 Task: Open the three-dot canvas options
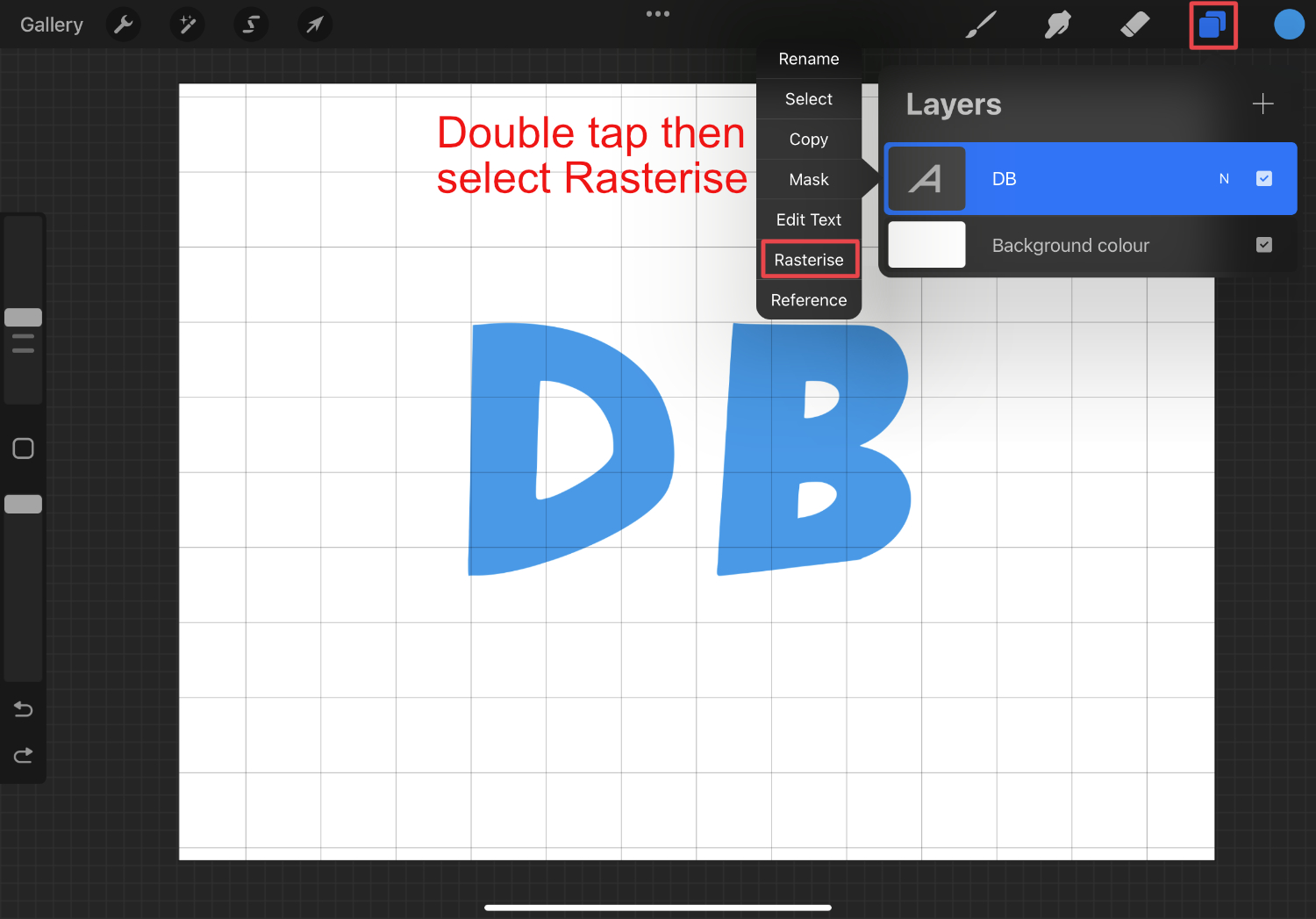[658, 13]
